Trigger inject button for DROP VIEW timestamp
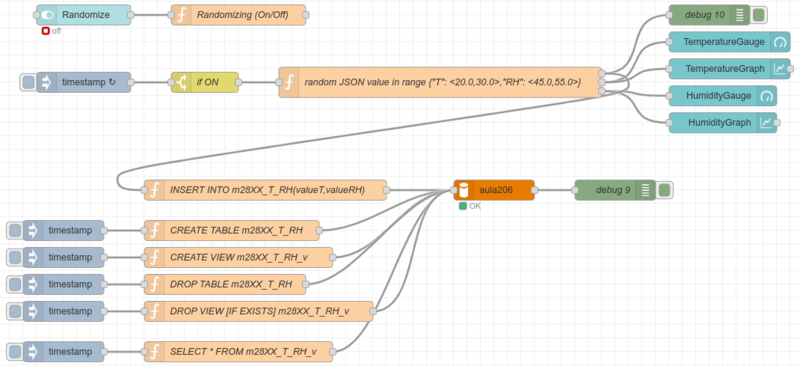The image size is (800, 366). coord(15,311)
